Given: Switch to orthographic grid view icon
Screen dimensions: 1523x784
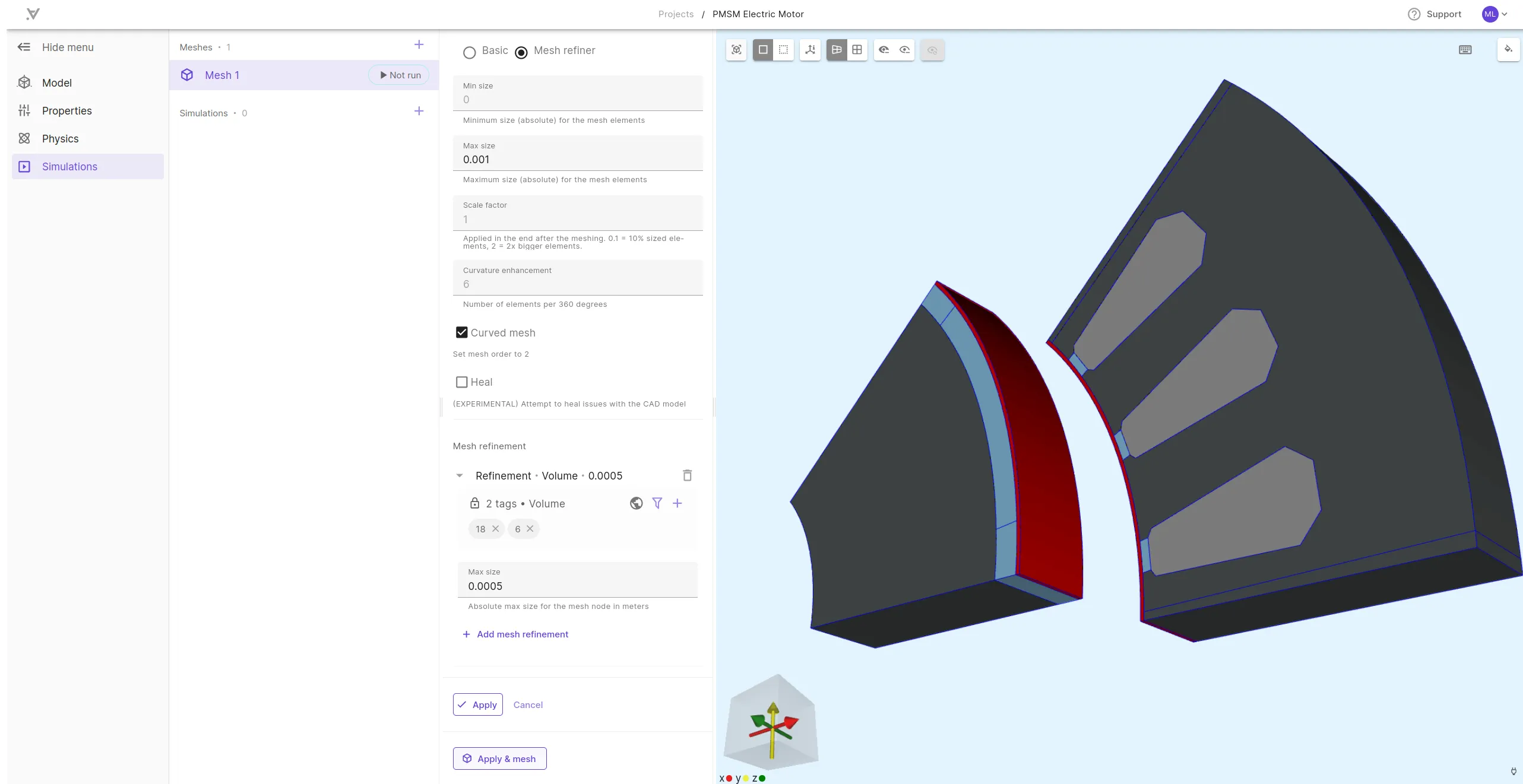Looking at the screenshot, I should tap(857, 50).
